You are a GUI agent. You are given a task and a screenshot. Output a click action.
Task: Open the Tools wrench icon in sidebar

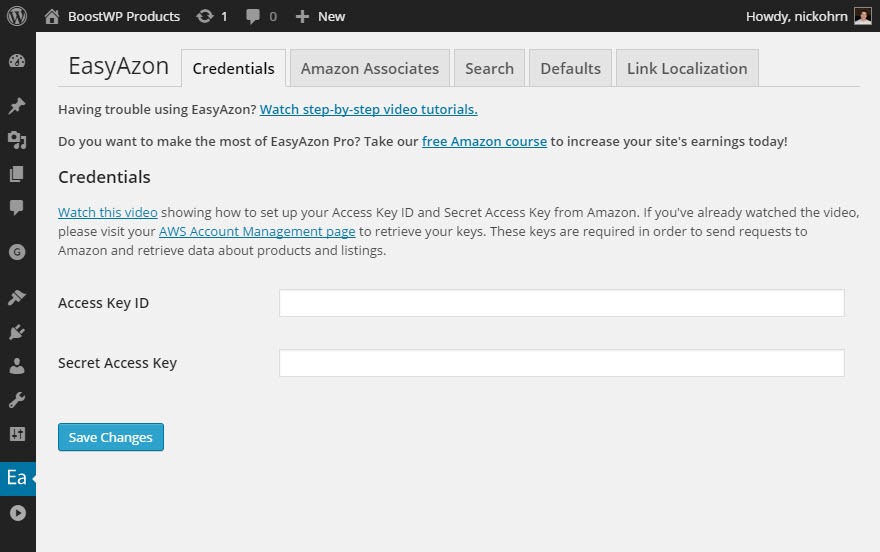click(17, 400)
